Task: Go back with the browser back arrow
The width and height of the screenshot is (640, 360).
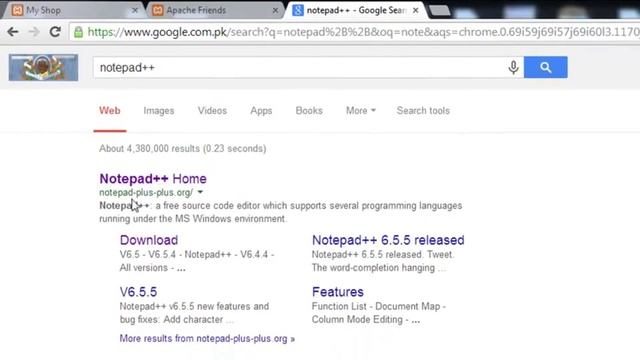Action: (x=13, y=32)
